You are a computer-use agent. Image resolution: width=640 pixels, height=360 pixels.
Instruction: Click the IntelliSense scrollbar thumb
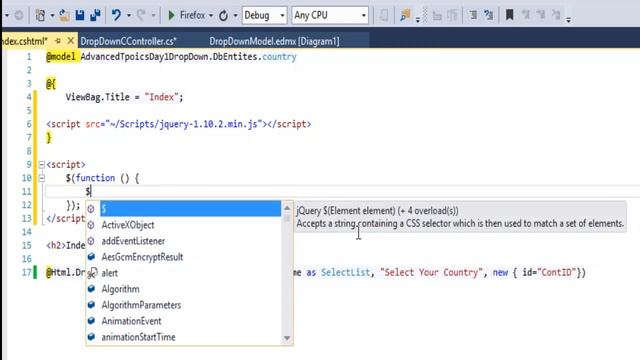click(x=287, y=219)
